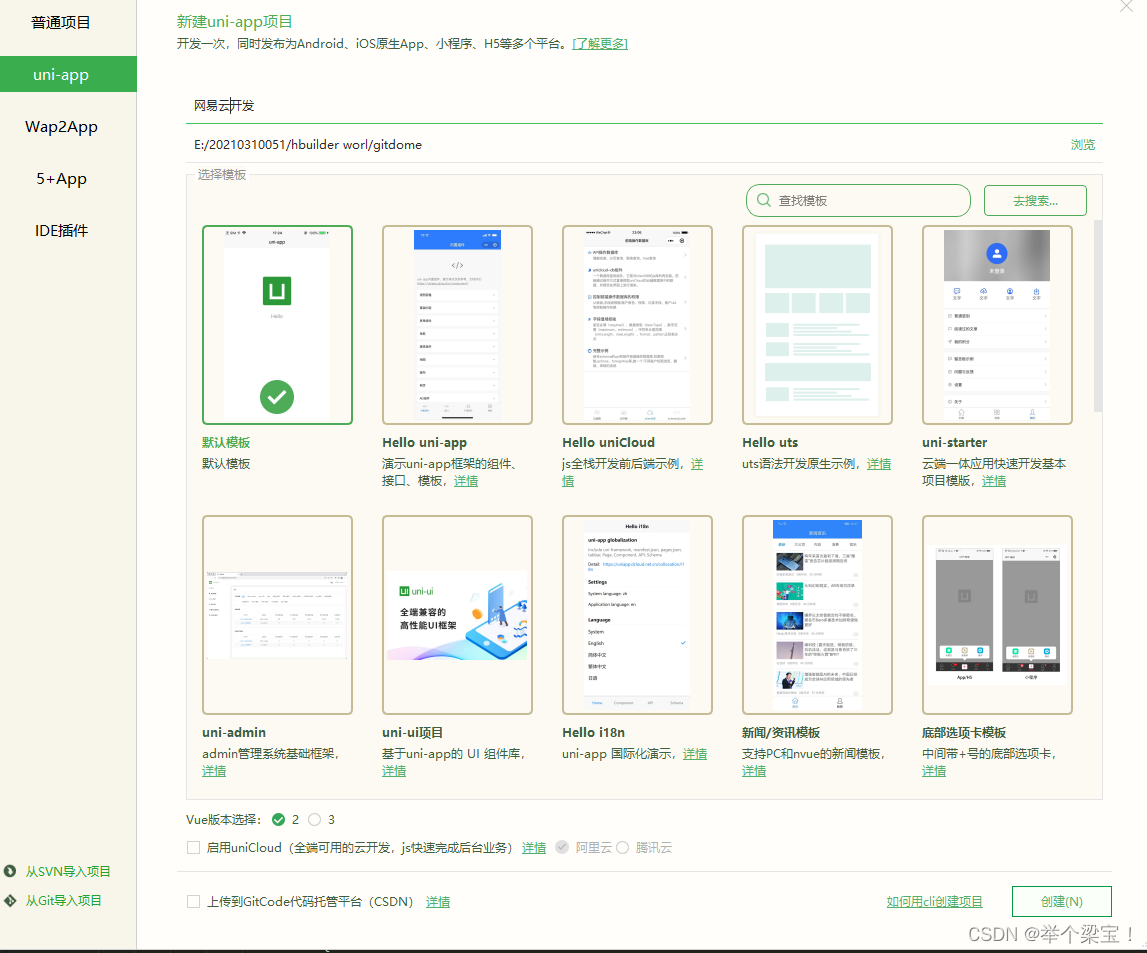Select the Hello i18n template thumbnail

(637, 615)
